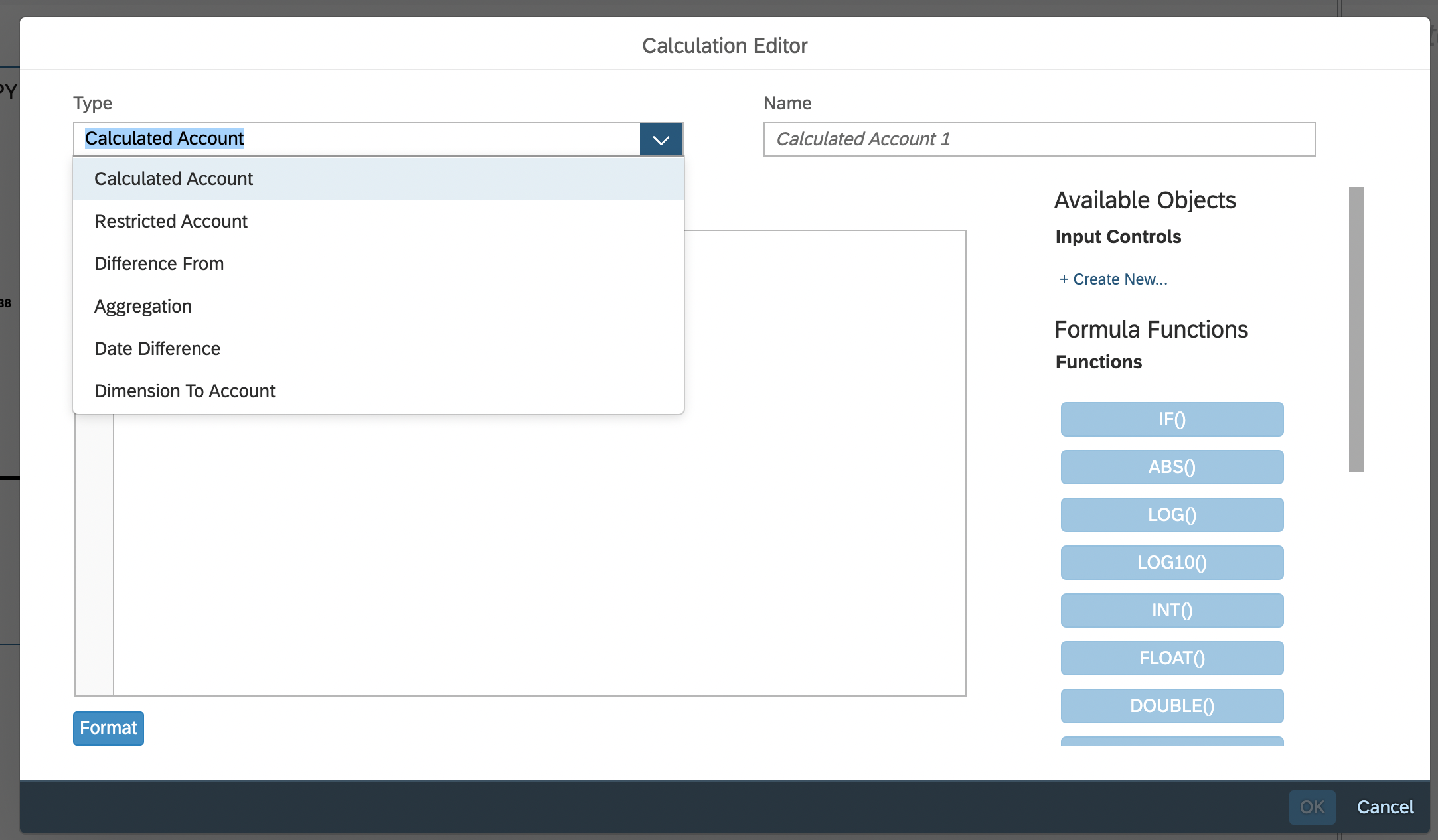Insert the IF() function
Viewport: 1438px width, 840px height.
point(1171,419)
